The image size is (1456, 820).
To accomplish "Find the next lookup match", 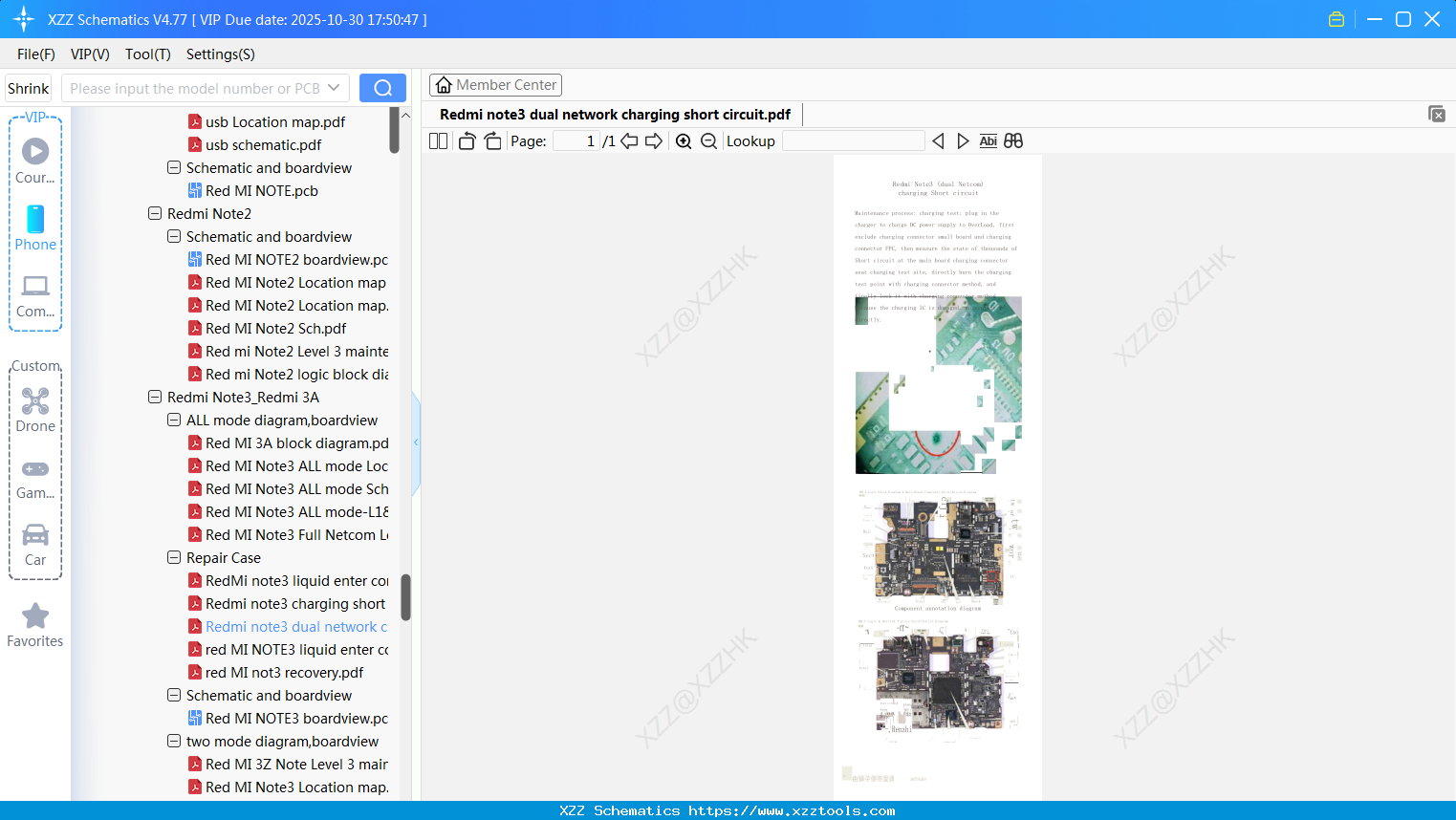I will [x=963, y=141].
